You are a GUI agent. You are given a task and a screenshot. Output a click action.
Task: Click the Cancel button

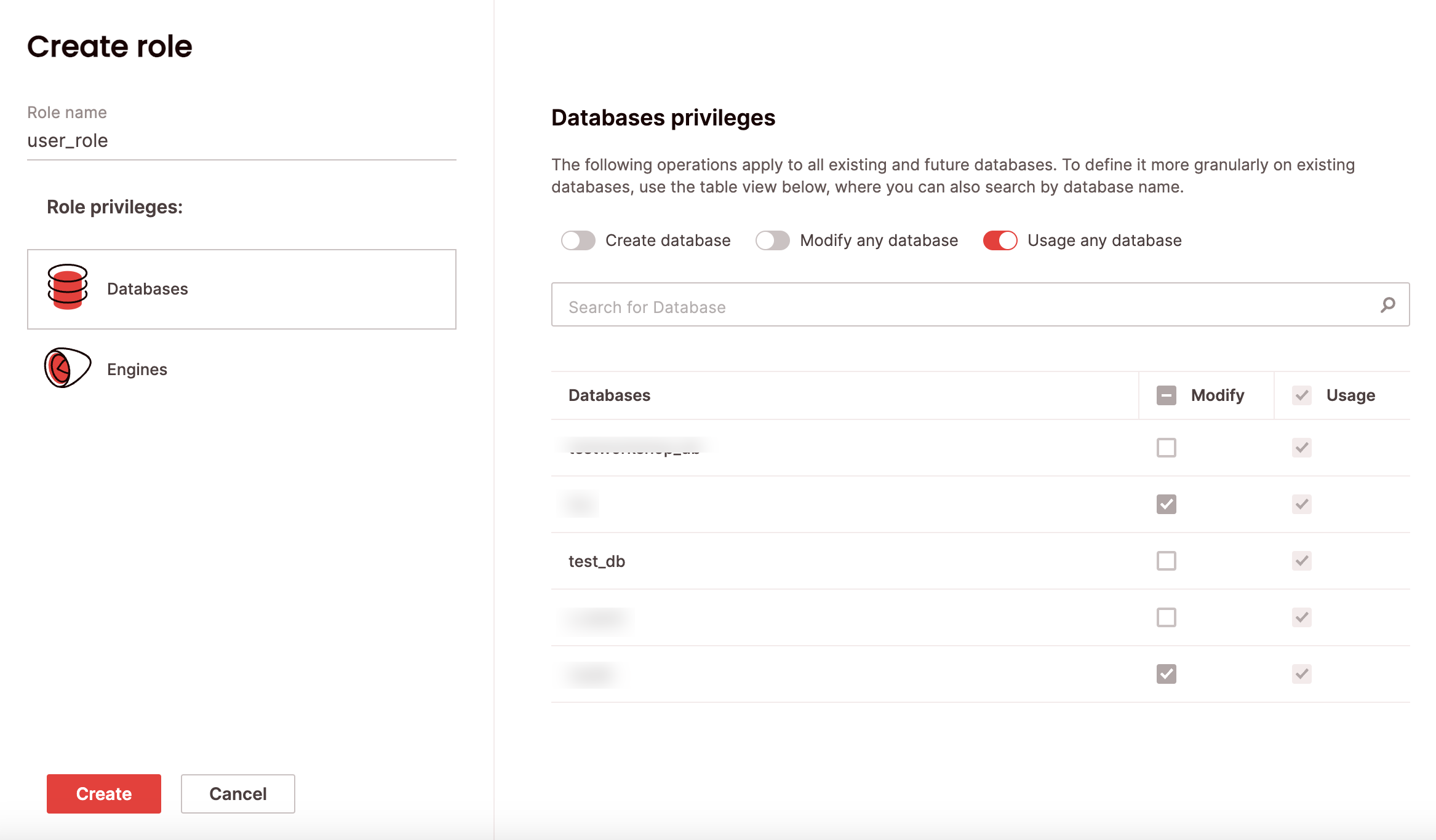pos(238,794)
